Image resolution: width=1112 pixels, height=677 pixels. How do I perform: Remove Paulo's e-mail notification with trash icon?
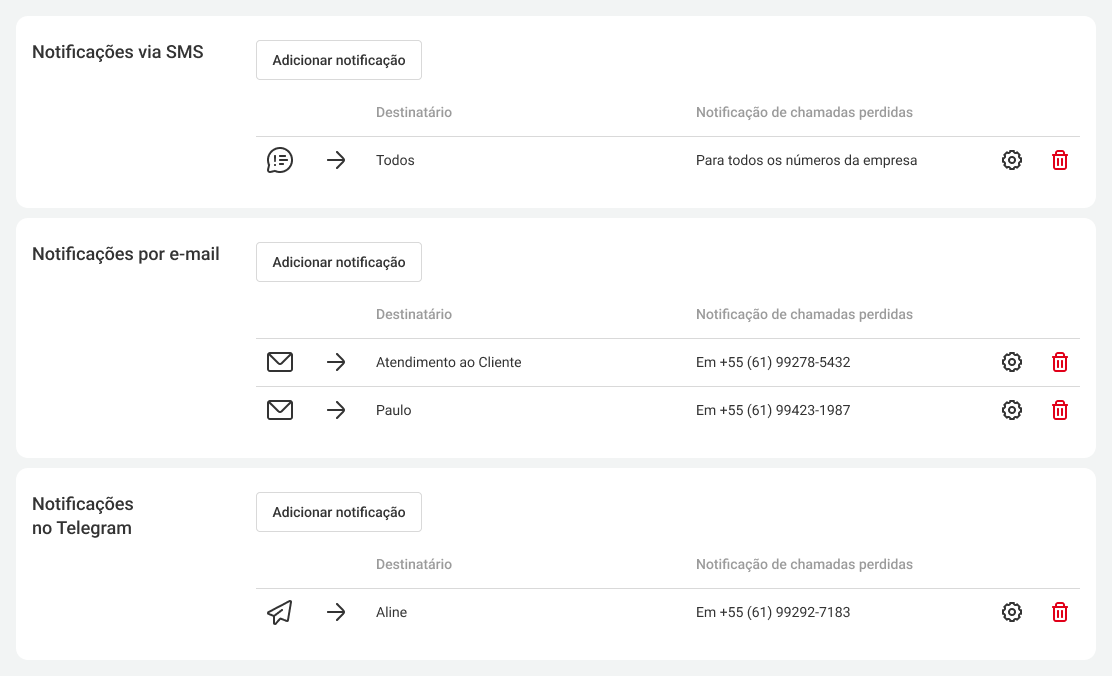tap(1060, 410)
